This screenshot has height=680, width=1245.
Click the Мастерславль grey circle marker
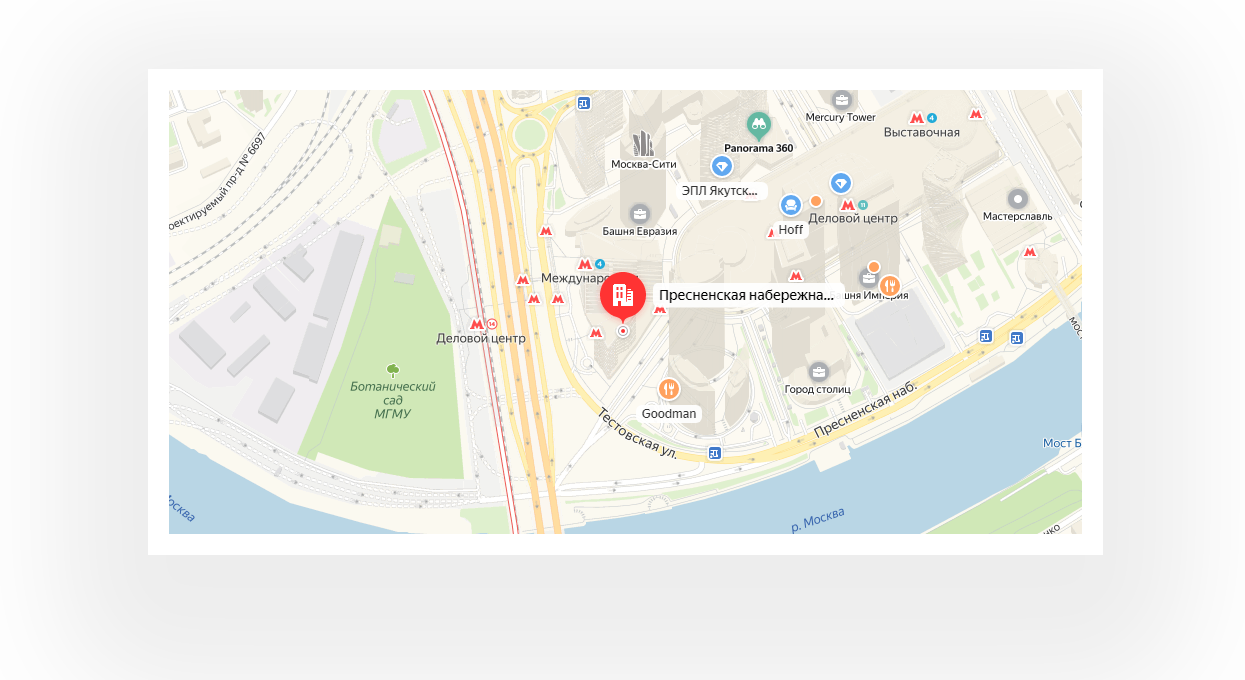click(1018, 199)
